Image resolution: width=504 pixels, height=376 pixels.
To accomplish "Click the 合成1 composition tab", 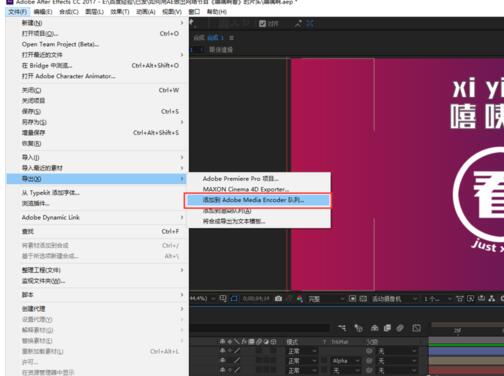I will pyautogui.click(x=215, y=38).
